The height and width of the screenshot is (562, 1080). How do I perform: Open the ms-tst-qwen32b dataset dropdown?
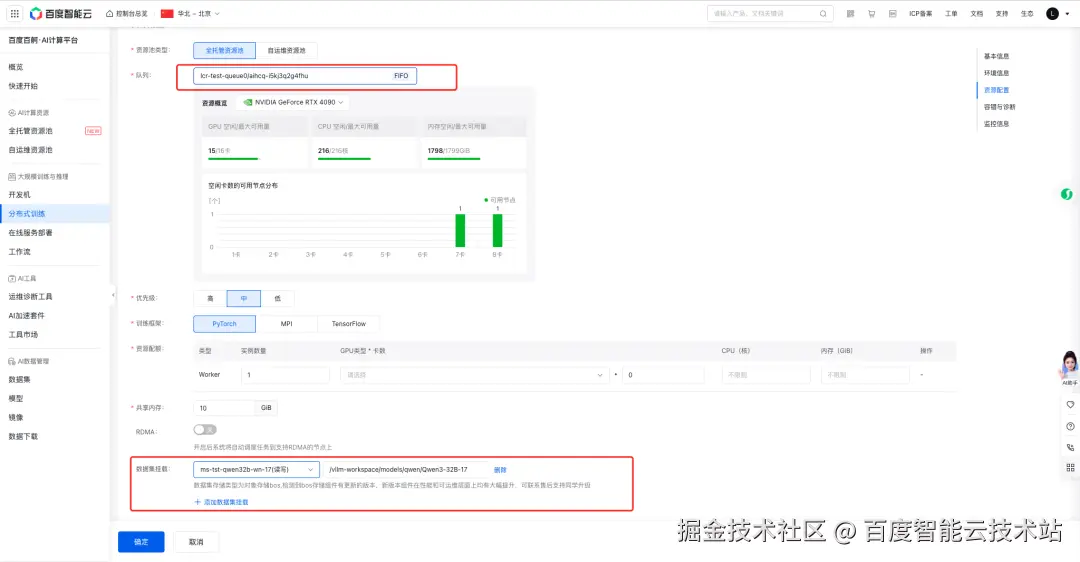click(x=256, y=470)
